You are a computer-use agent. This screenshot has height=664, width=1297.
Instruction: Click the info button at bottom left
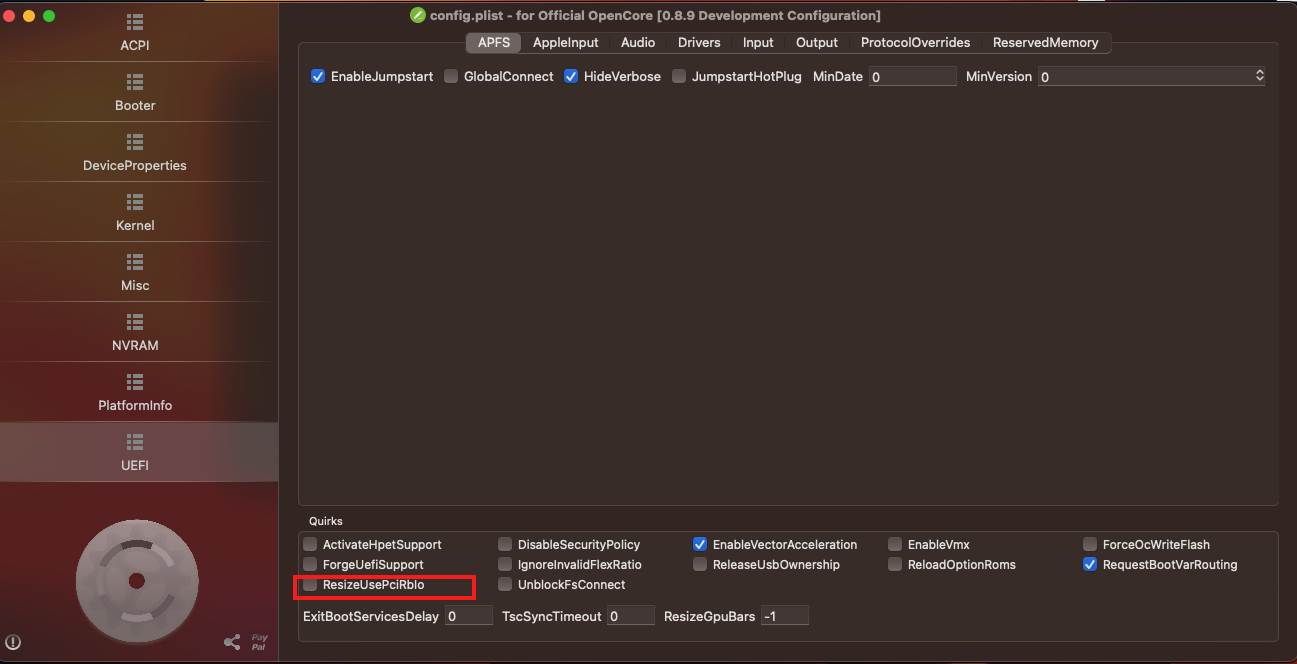point(14,643)
